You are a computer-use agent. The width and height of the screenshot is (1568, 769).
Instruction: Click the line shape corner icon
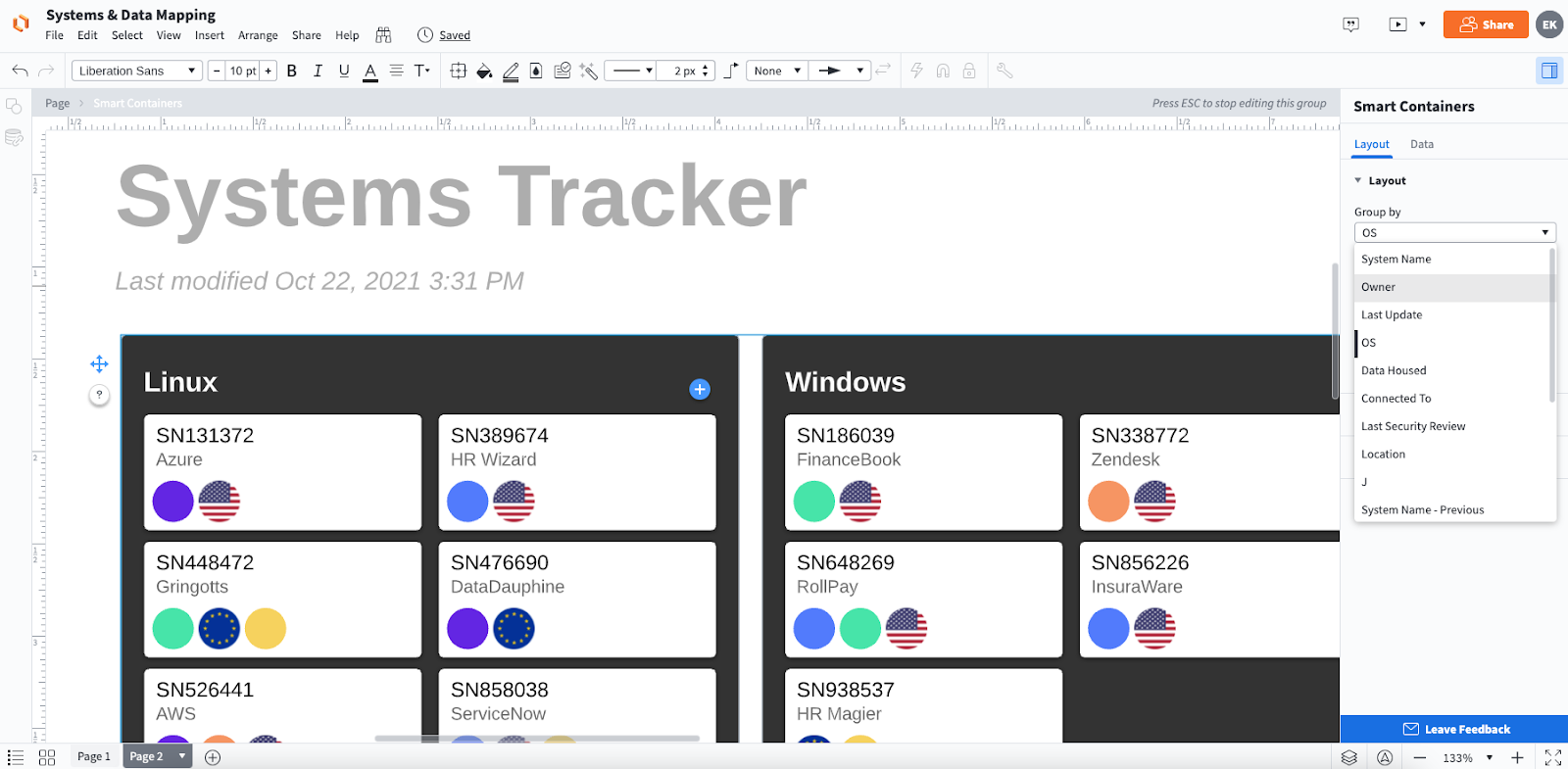coord(731,71)
